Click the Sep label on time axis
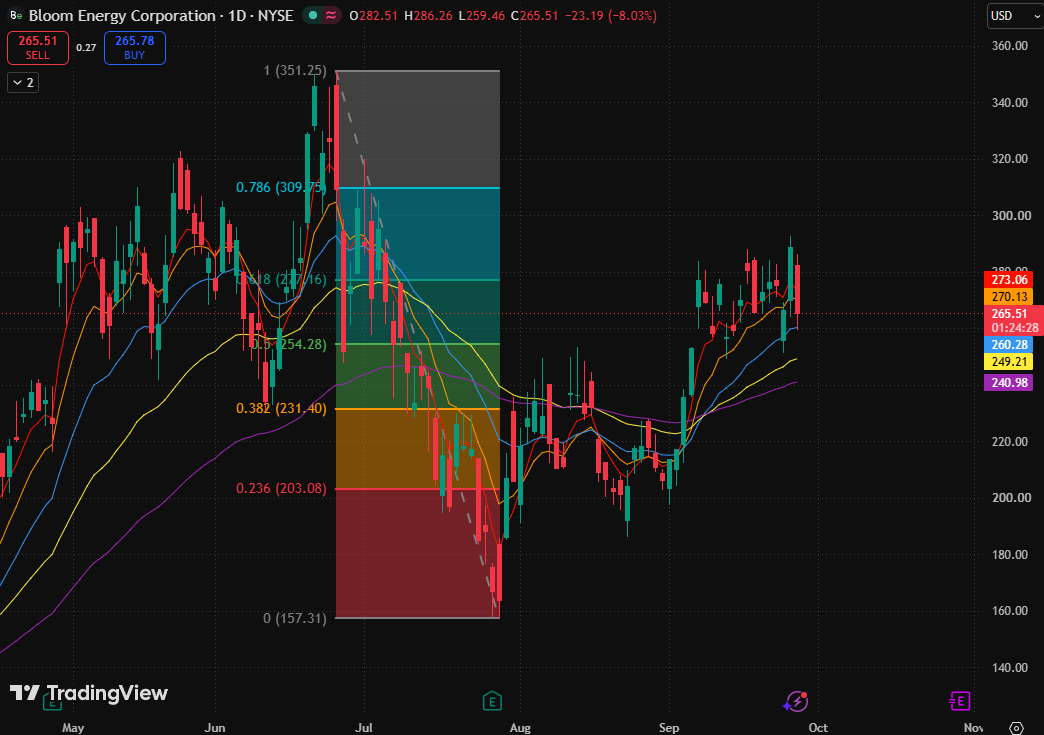The width and height of the screenshot is (1044, 735). click(669, 728)
